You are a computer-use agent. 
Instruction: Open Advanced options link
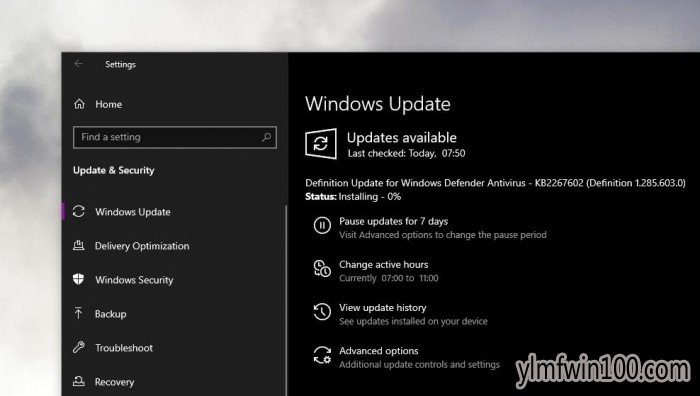point(379,351)
